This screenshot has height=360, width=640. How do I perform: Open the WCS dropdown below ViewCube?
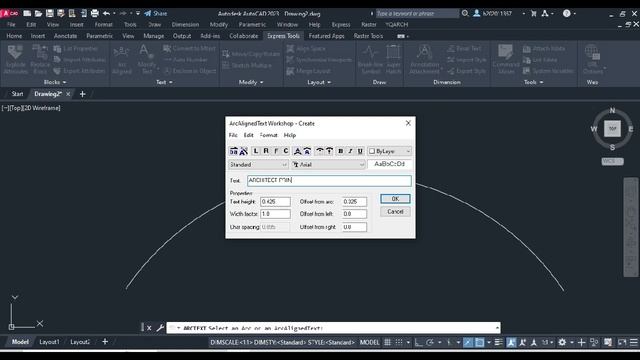[612, 161]
